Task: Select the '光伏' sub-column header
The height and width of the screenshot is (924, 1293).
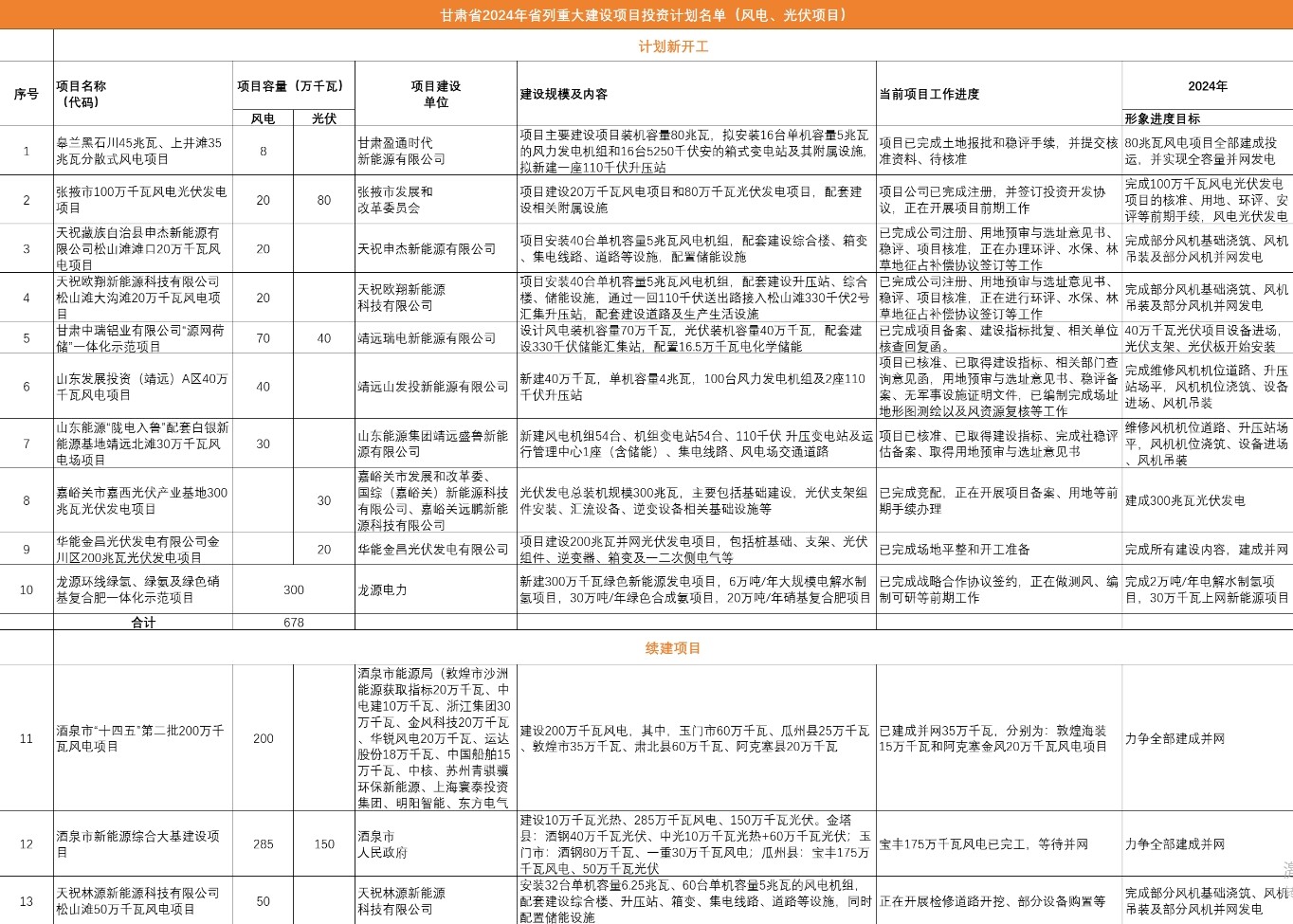Action: click(x=324, y=118)
